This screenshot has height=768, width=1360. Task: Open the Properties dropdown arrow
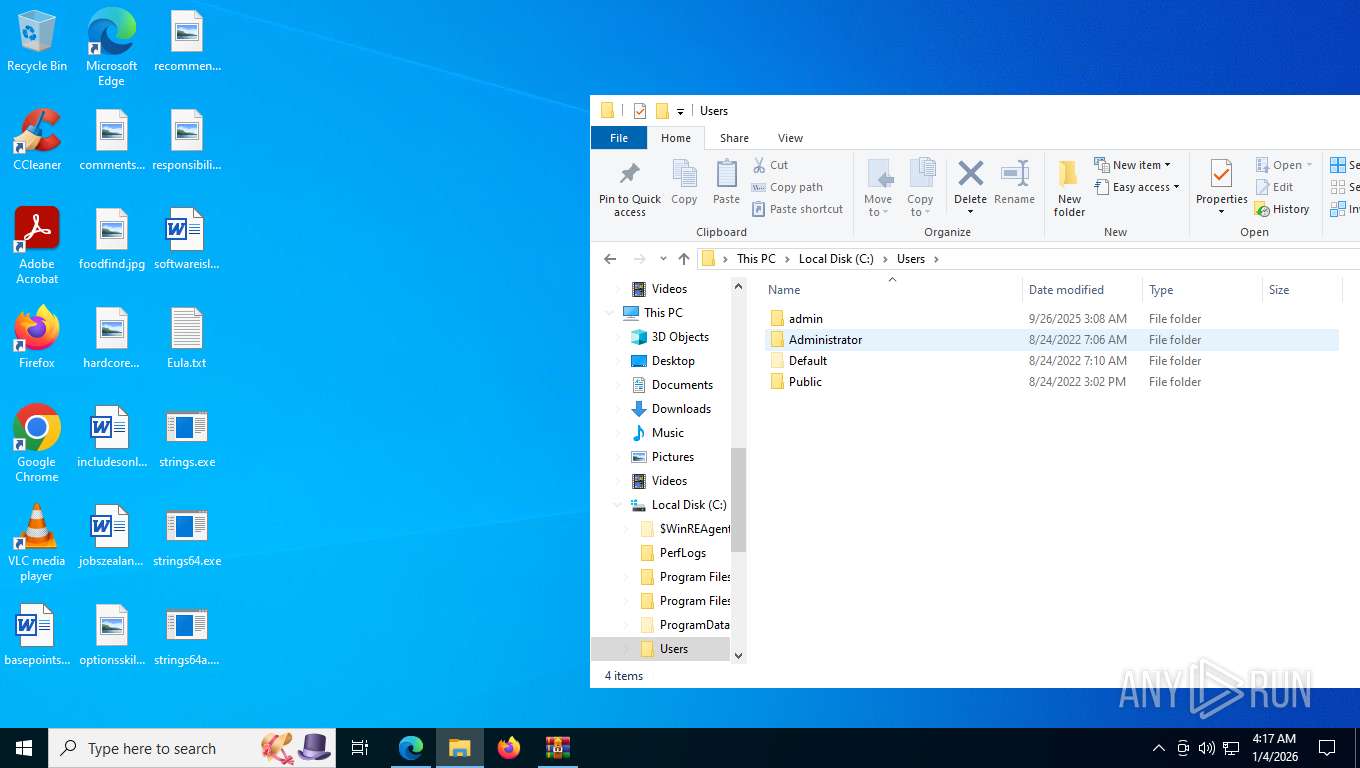point(1221,212)
